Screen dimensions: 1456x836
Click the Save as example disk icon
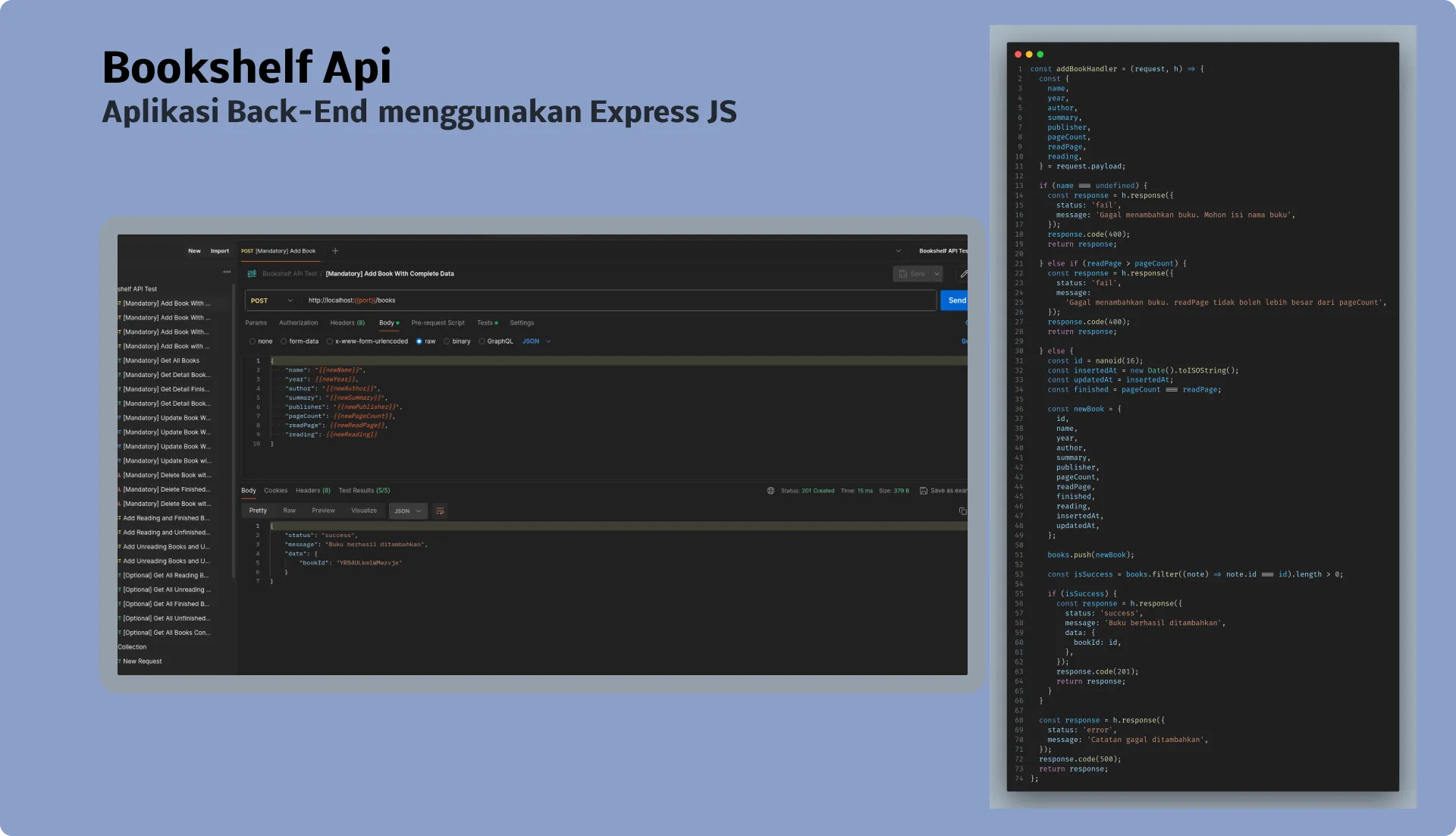924,491
